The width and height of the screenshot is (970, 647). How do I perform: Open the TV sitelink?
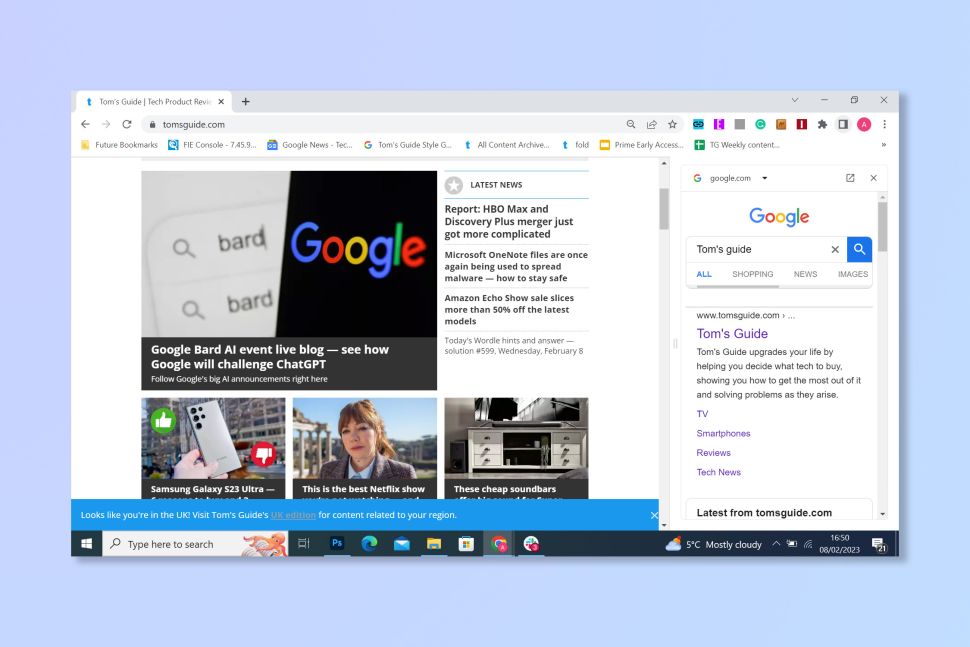point(702,414)
